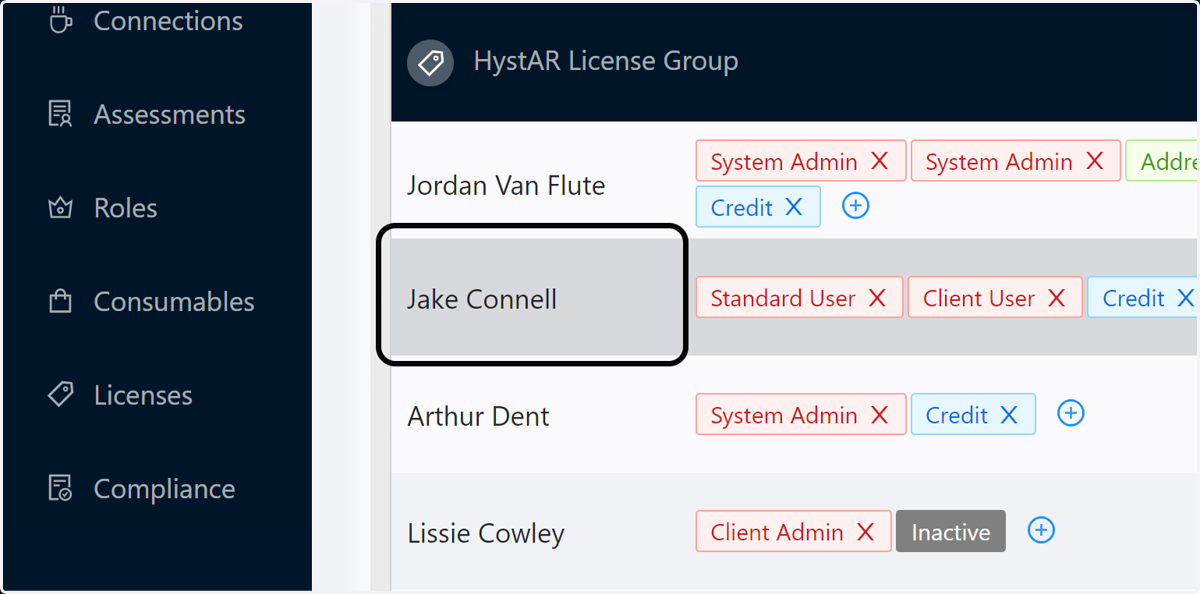The image size is (1200, 594).
Task: Remove first System Admin tag from Jordan Van Flute
Action: tap(880, 161)
